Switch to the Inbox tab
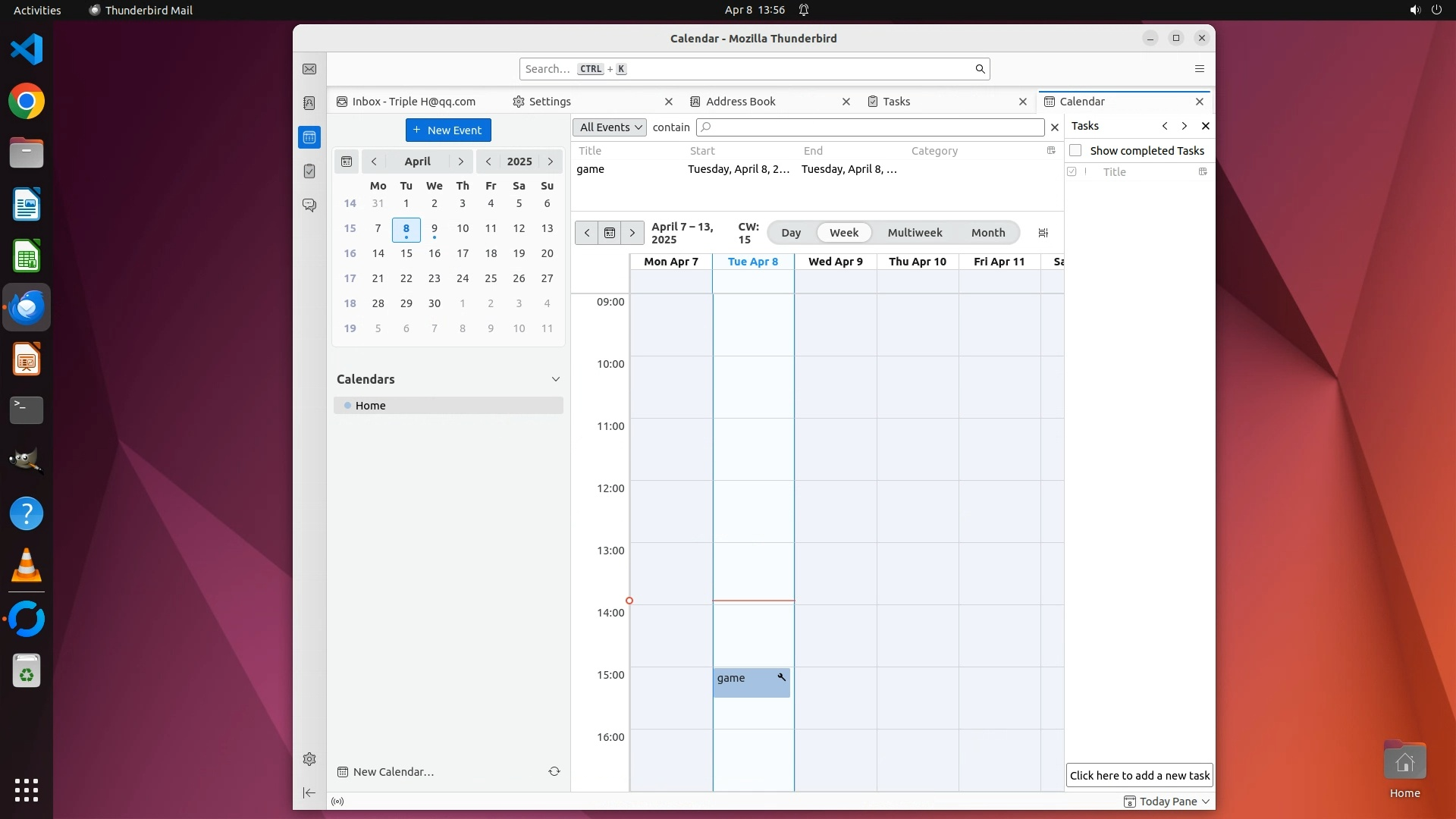 coord(413,102)
